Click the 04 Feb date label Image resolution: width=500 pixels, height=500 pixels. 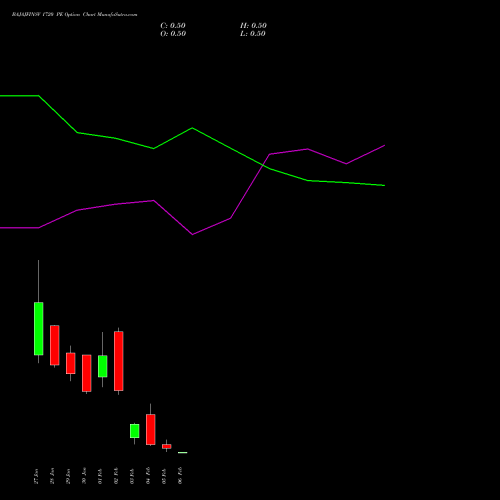point(148,476)
